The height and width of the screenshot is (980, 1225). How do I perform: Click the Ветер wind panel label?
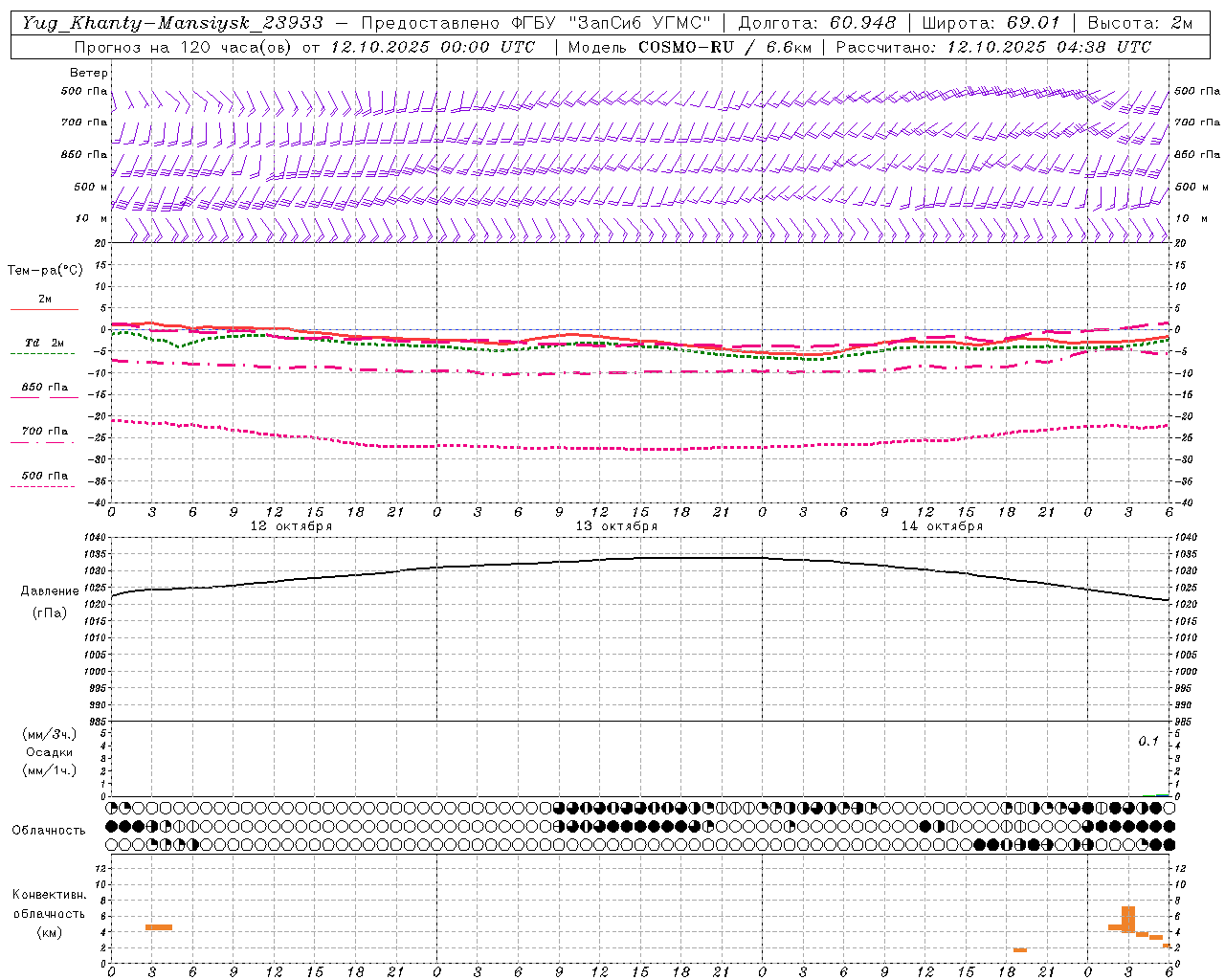pos(89,73)
